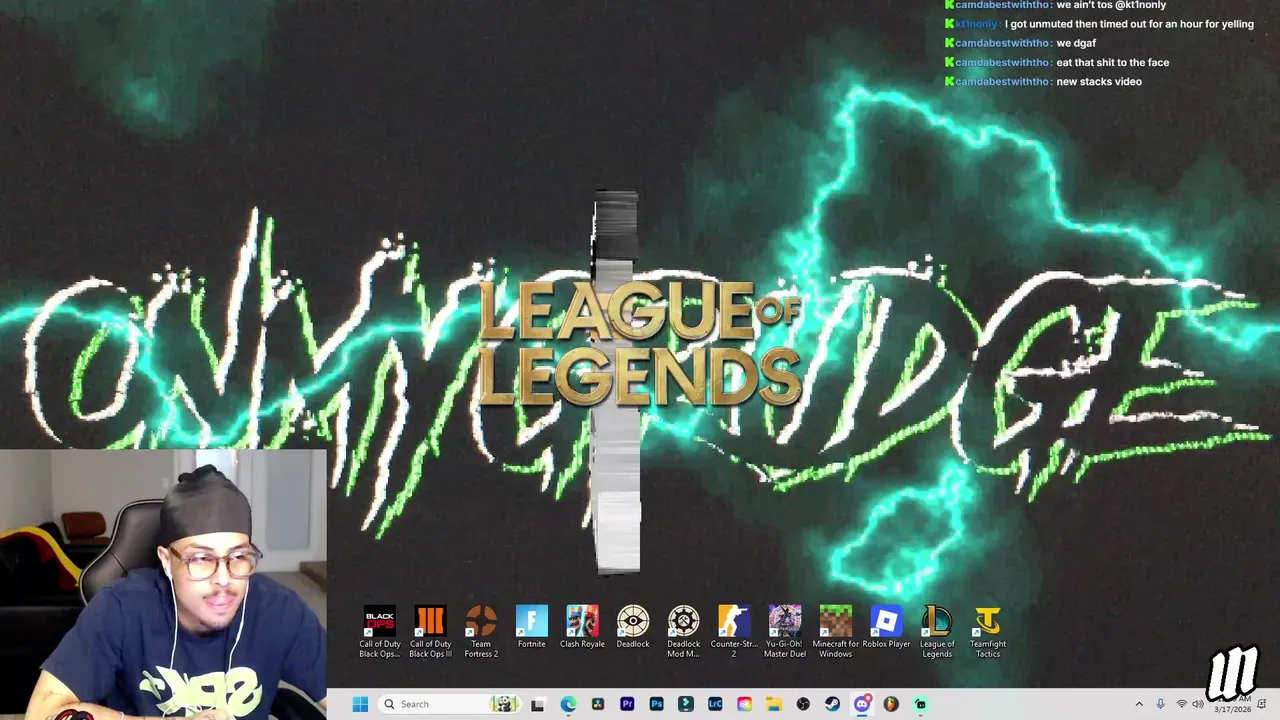Select the Clash Royale desktop icon
Screen dimensions: 1280x720
pos(582,627)
